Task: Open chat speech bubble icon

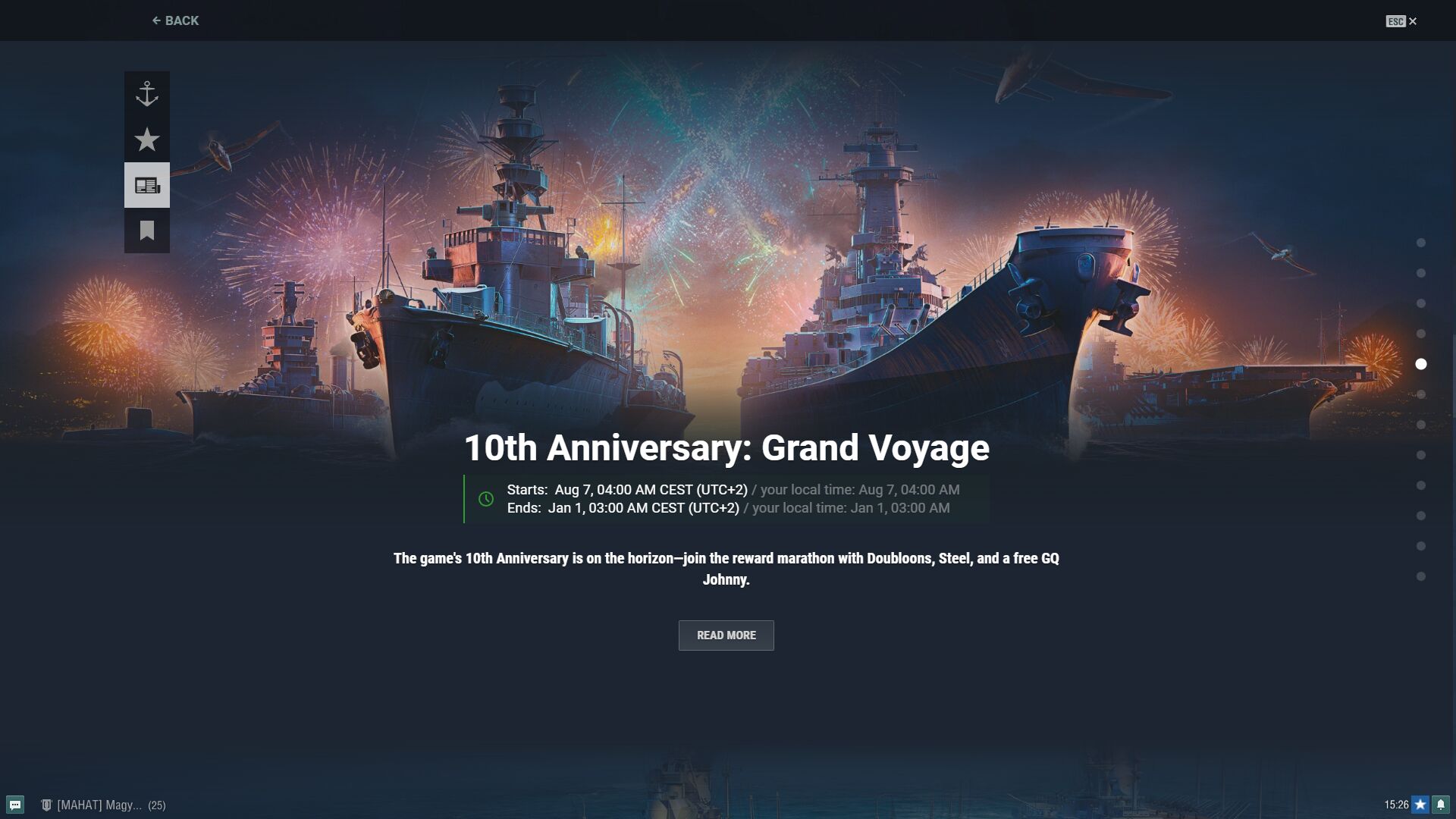Action: (15, 805)
